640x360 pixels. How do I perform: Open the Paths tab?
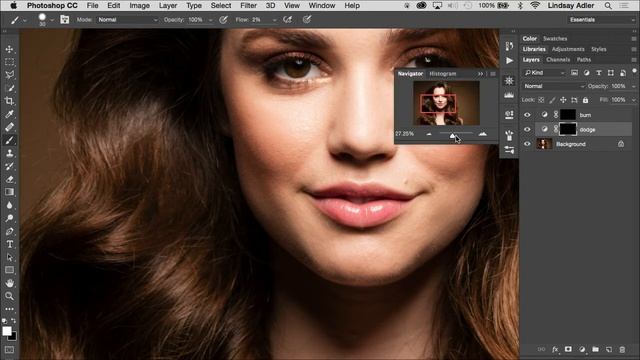click(x=584, y=60)
